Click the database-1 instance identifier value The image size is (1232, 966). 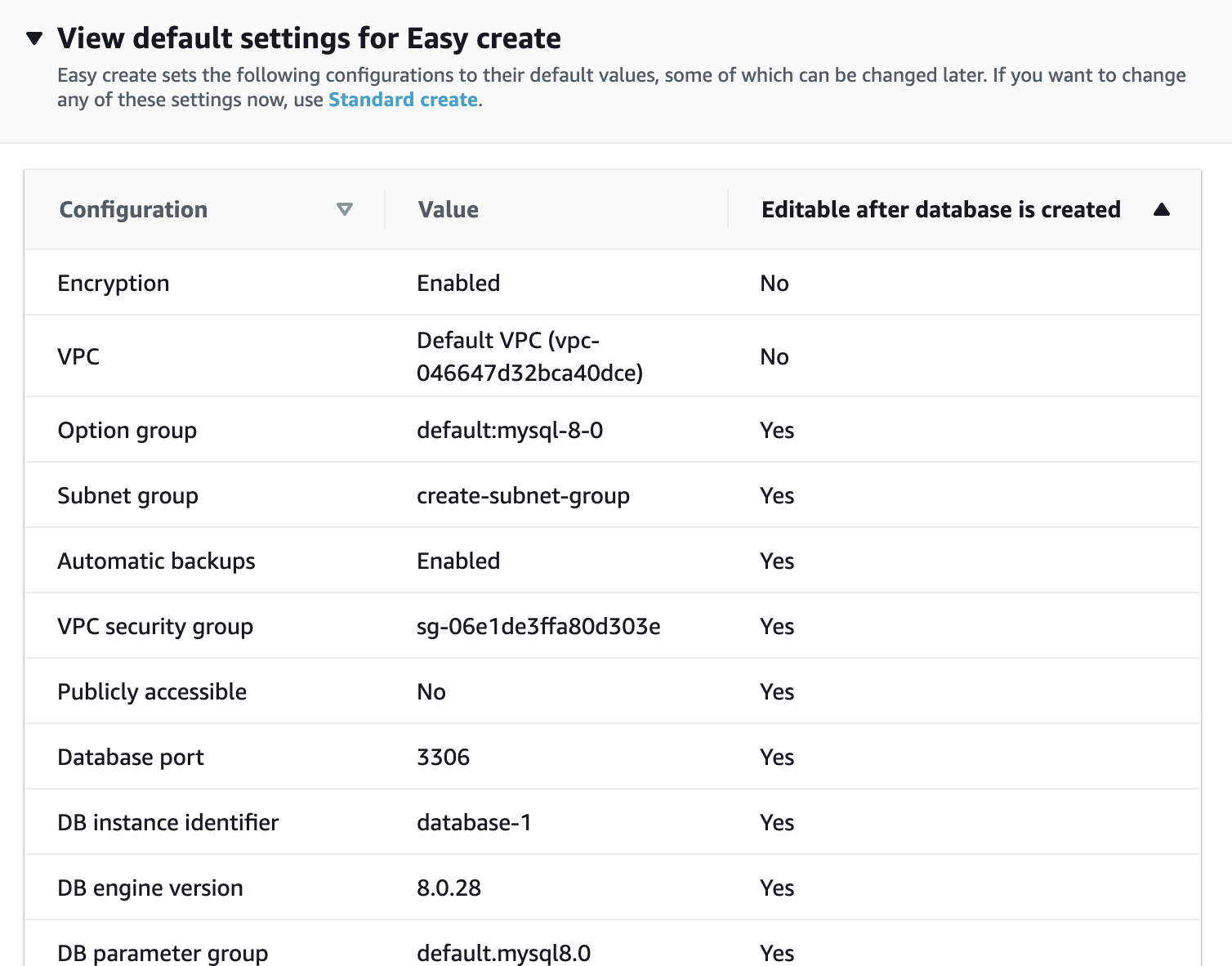pyautogui.click(x=474, y=822)
